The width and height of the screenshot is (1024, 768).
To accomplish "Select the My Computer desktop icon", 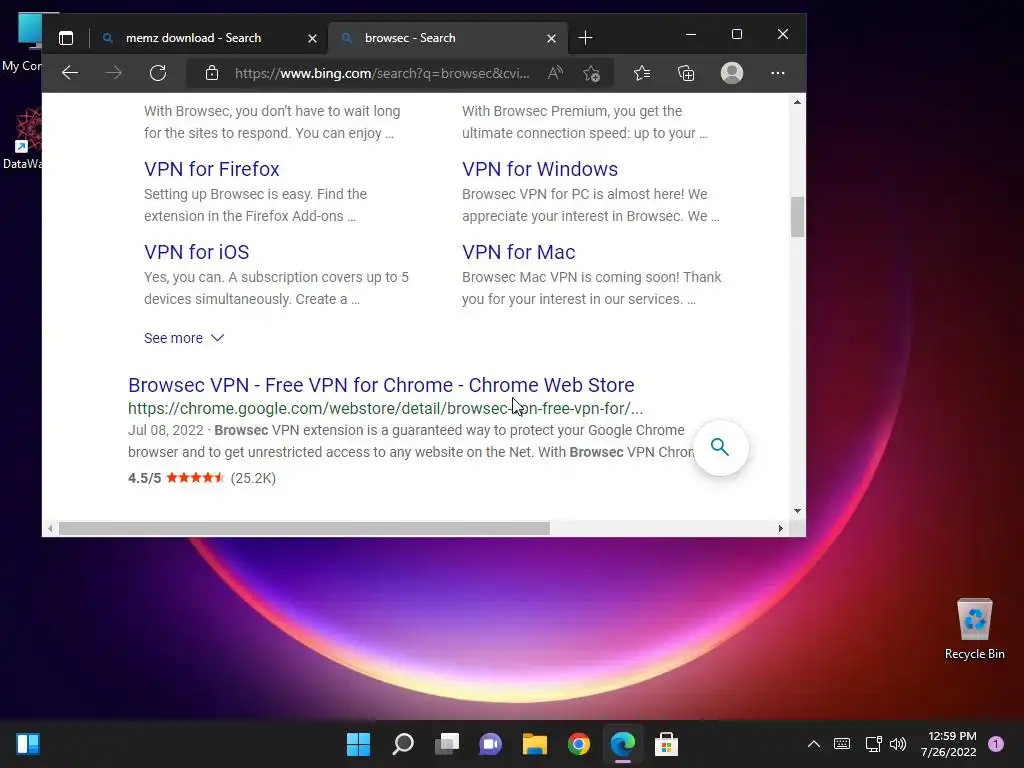I will click(23, 43).
